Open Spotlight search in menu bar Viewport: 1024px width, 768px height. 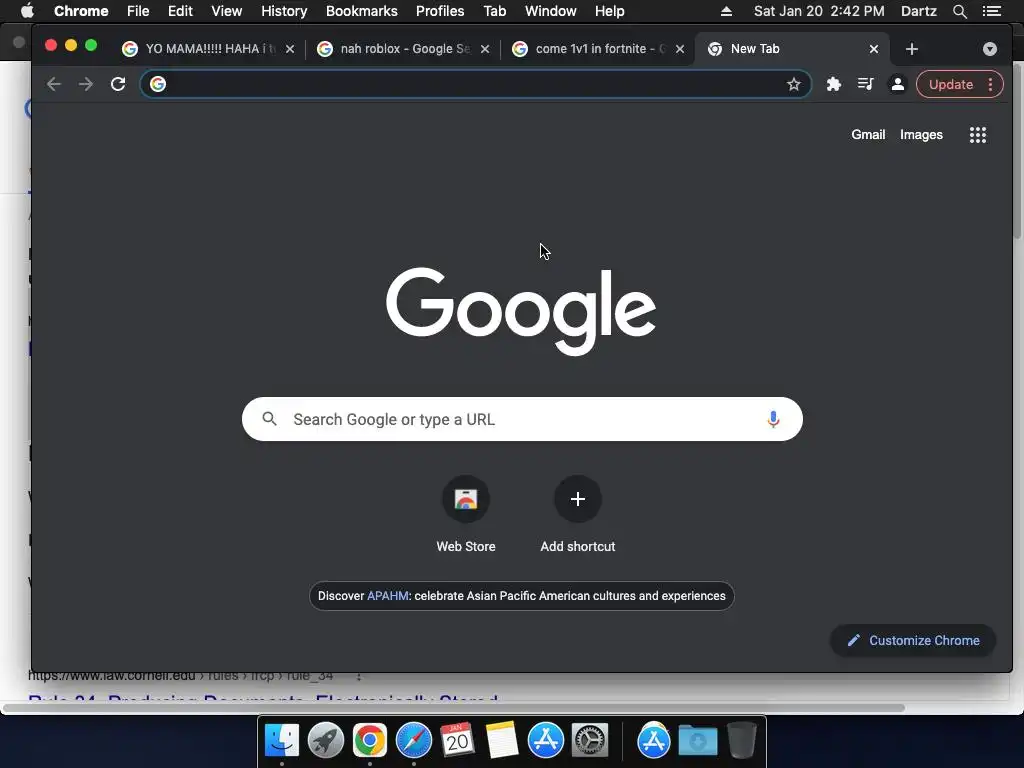959,11
